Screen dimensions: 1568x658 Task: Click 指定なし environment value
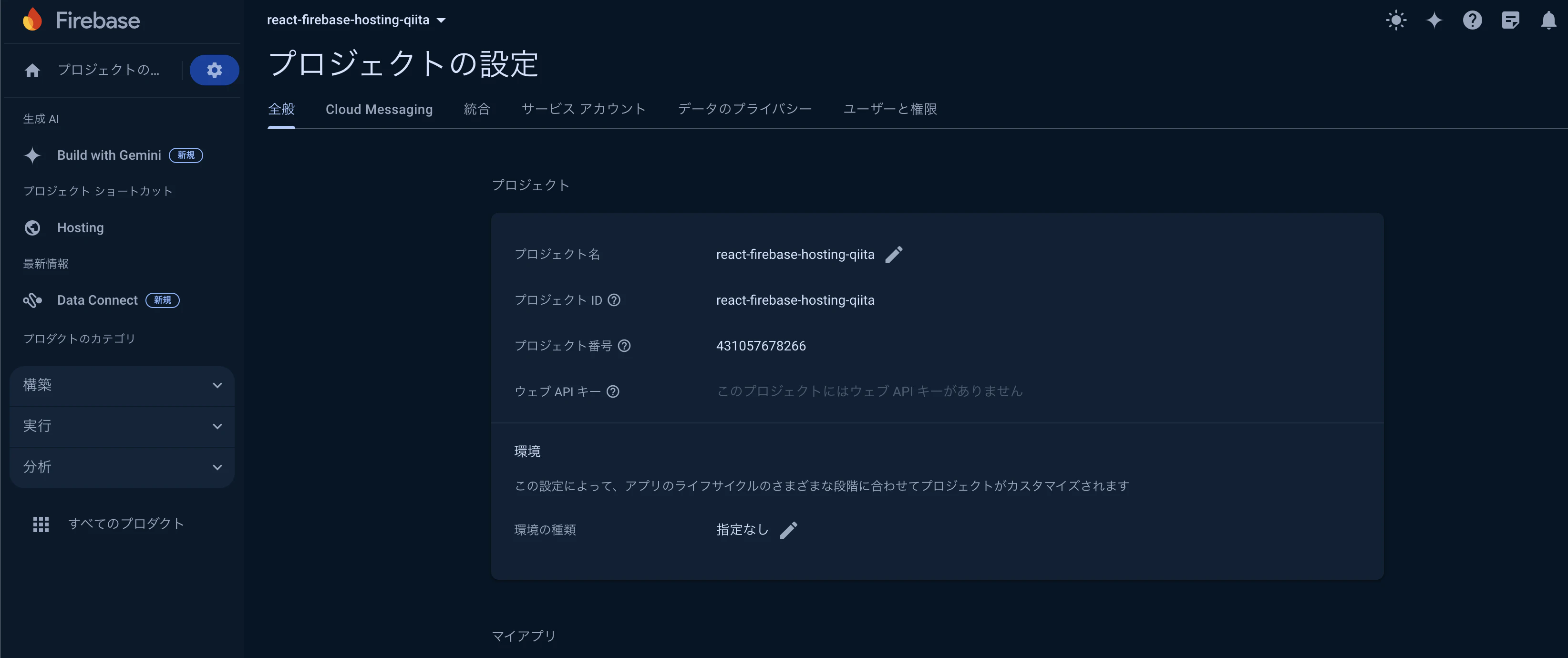point(742,530)
